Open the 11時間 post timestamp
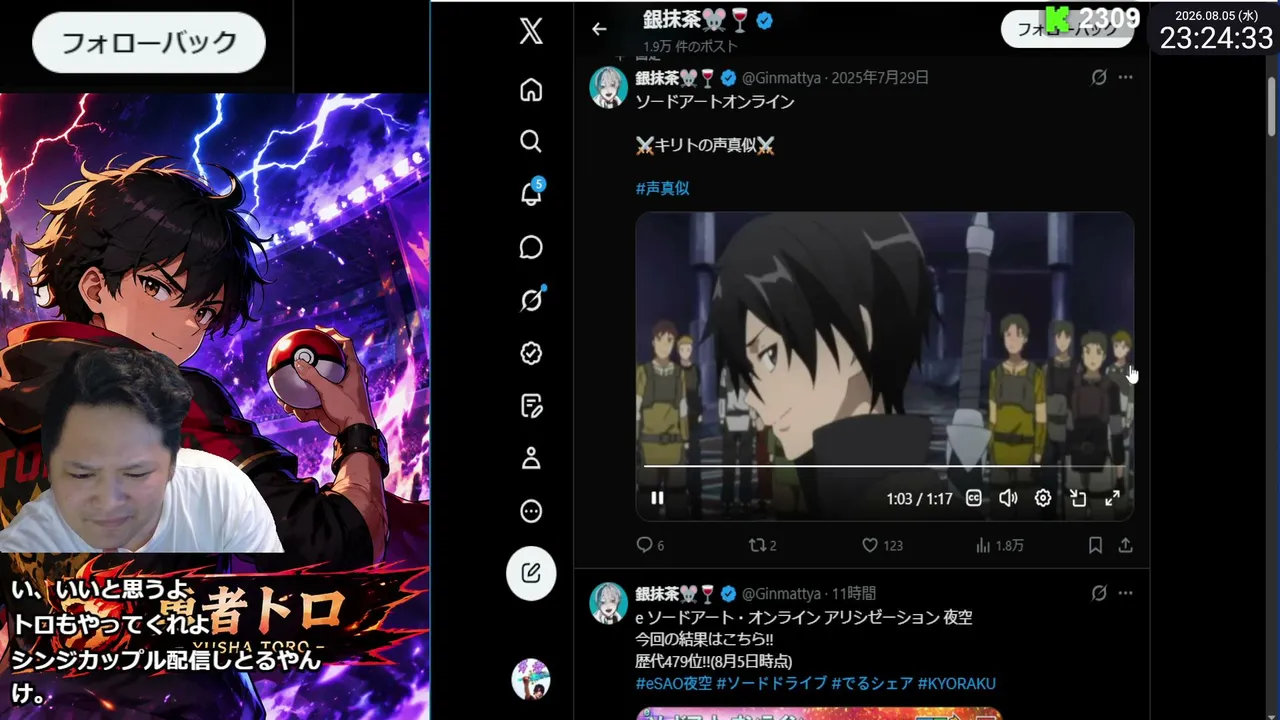The width and height of the screenshot is (1280, 720). tap(854, 593)
